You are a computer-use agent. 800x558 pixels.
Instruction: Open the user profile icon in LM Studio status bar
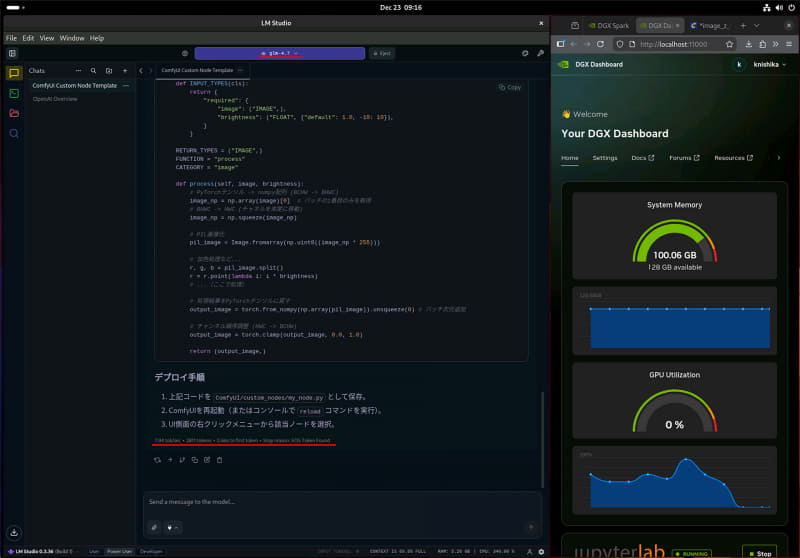[530, 551]
